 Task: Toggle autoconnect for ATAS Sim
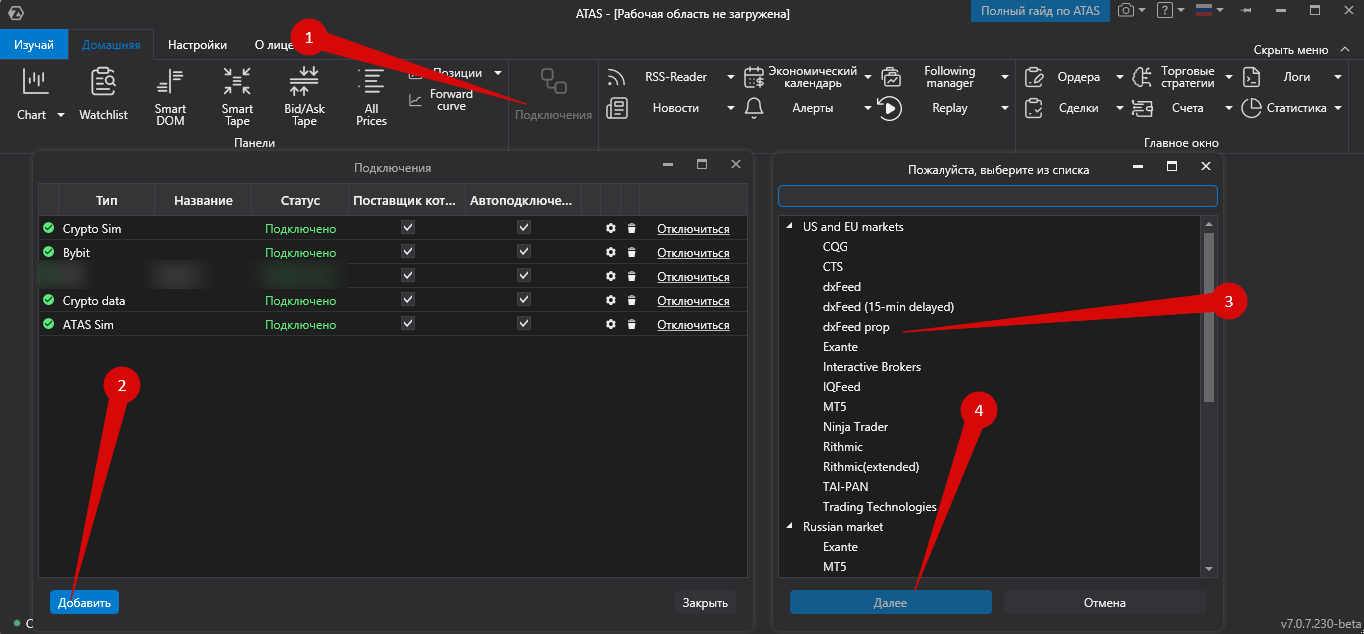[x=523, y=324]
